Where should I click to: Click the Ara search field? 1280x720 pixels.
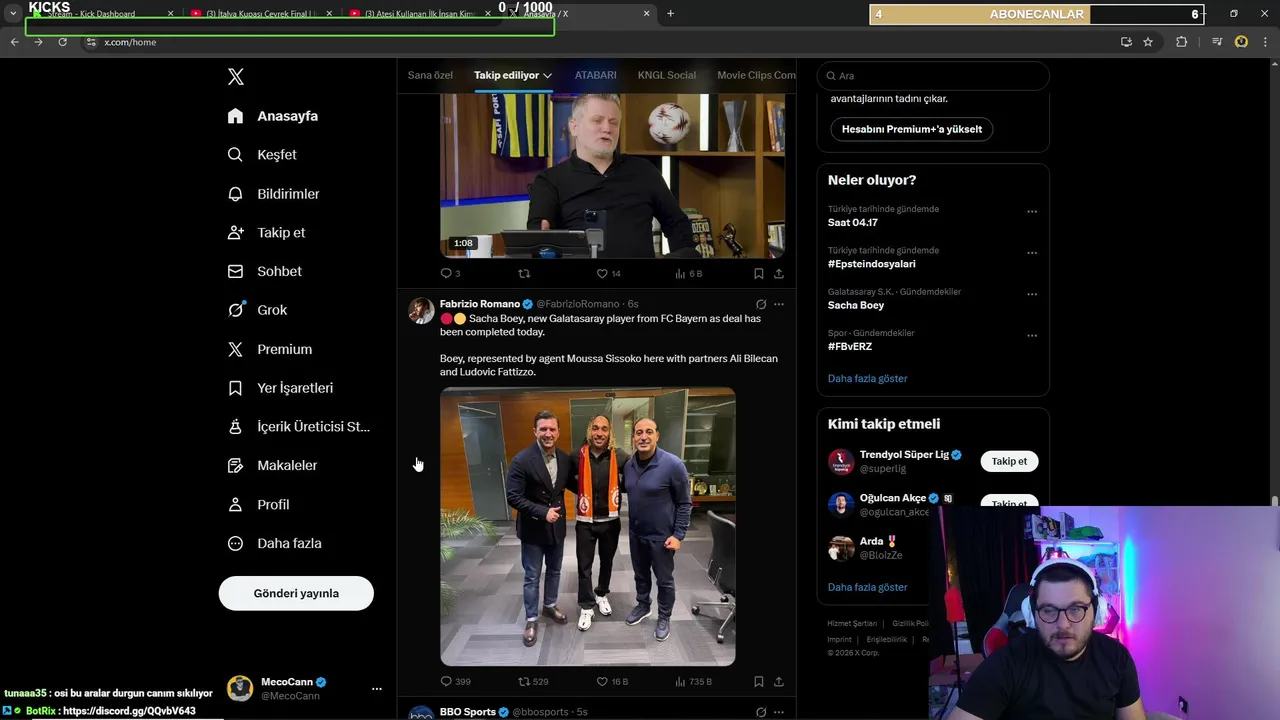(933, 76)
